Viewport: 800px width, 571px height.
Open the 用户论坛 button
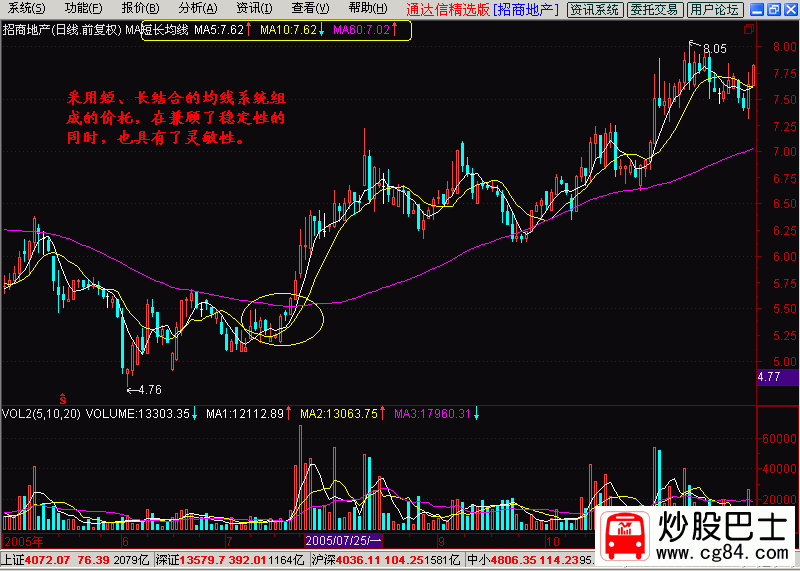(x=715, y=9)
